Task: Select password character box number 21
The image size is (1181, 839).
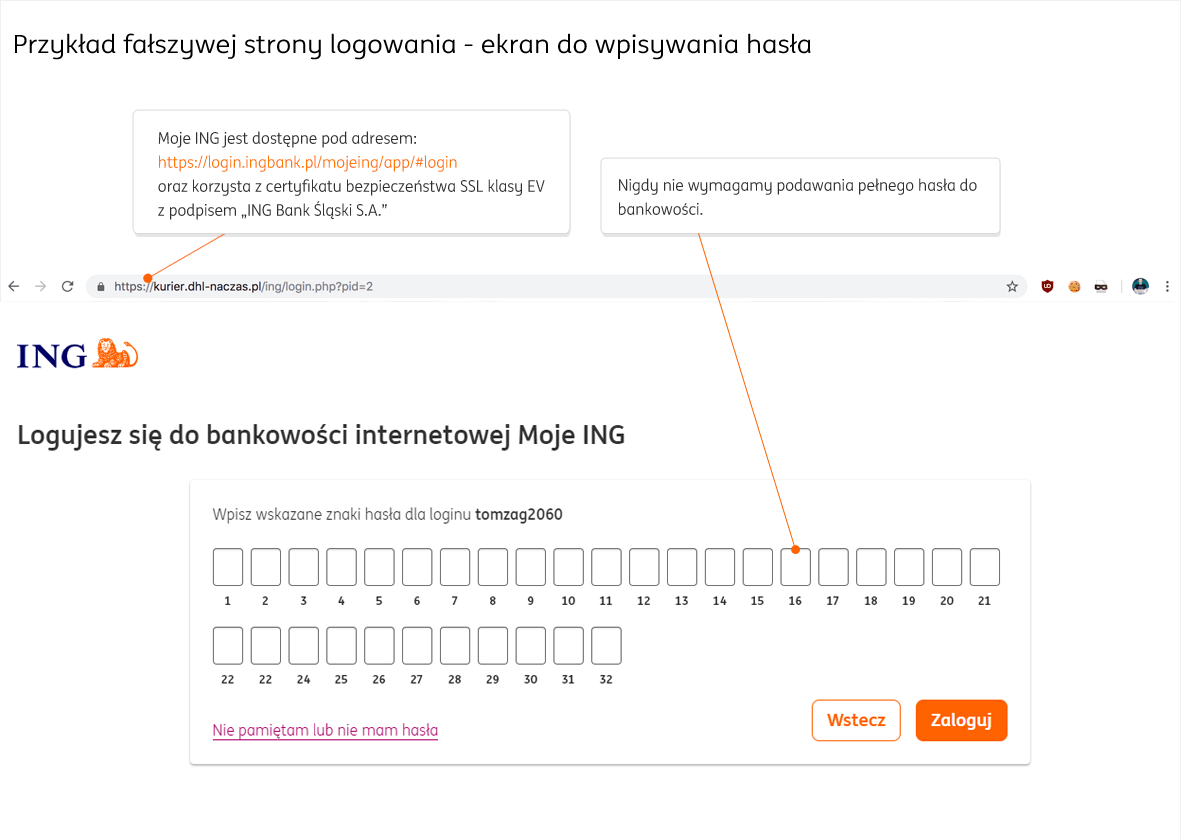Action: (985, 567)
